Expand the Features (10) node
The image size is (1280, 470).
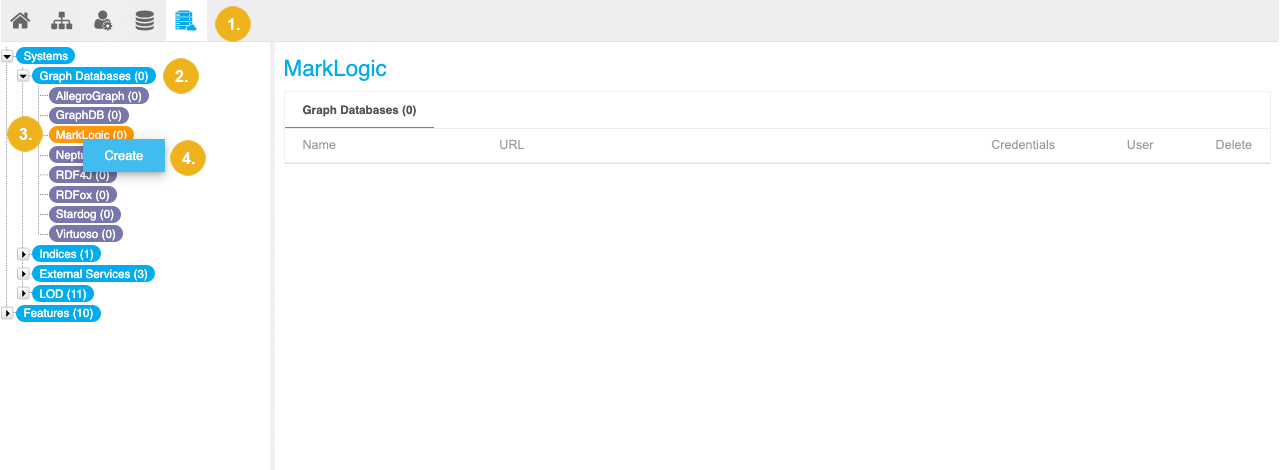[8, 313]
